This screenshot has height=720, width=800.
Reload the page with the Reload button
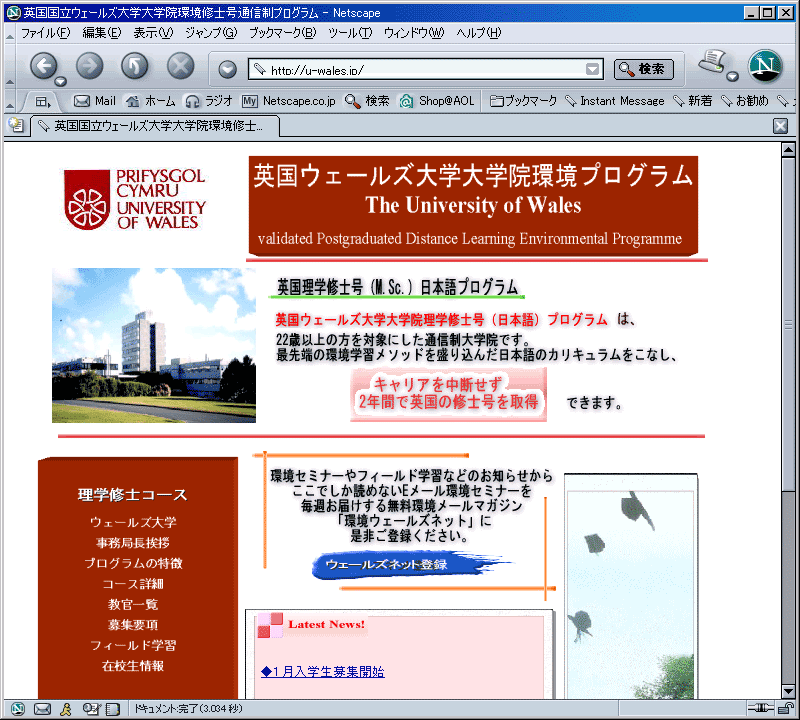(135, 66)
